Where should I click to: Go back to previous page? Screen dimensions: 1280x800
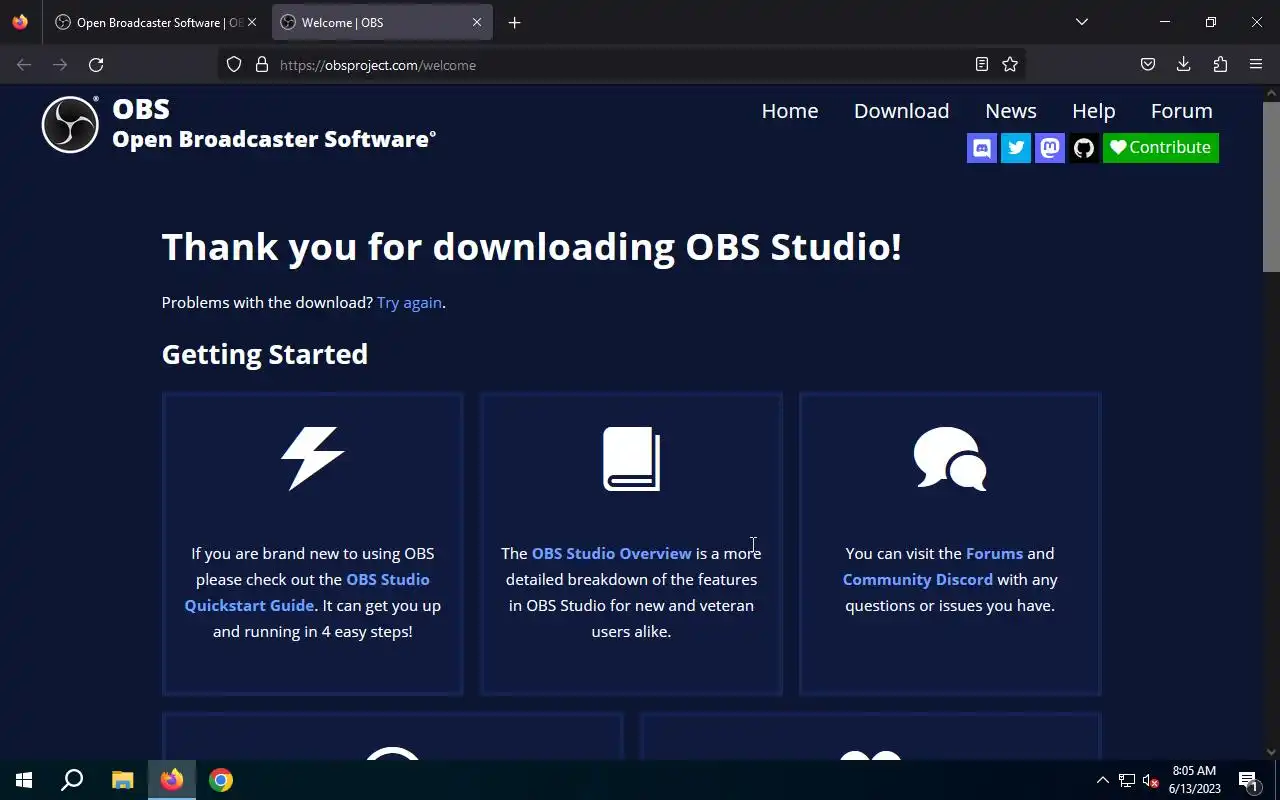24,65
